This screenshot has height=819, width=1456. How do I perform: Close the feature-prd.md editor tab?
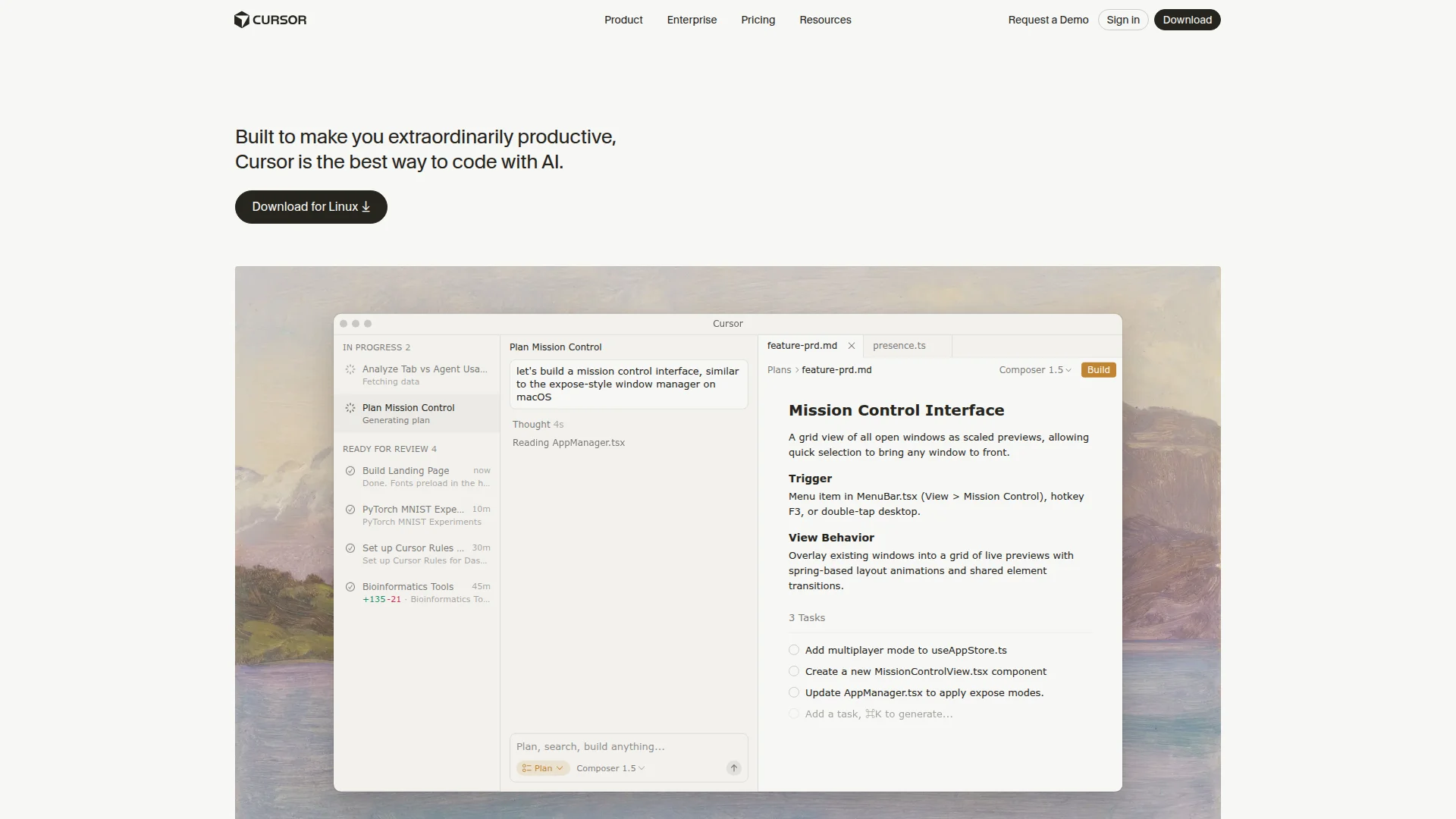[x=852, y=346]
